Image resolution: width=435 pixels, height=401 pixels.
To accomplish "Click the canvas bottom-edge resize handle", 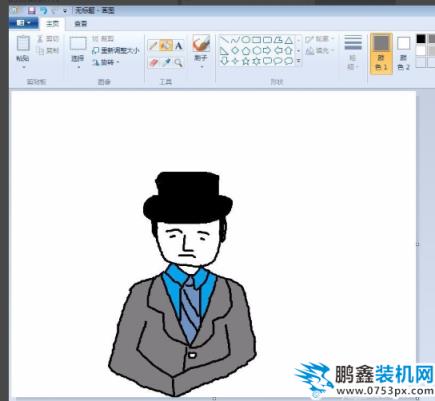I will tap(214, 398).
